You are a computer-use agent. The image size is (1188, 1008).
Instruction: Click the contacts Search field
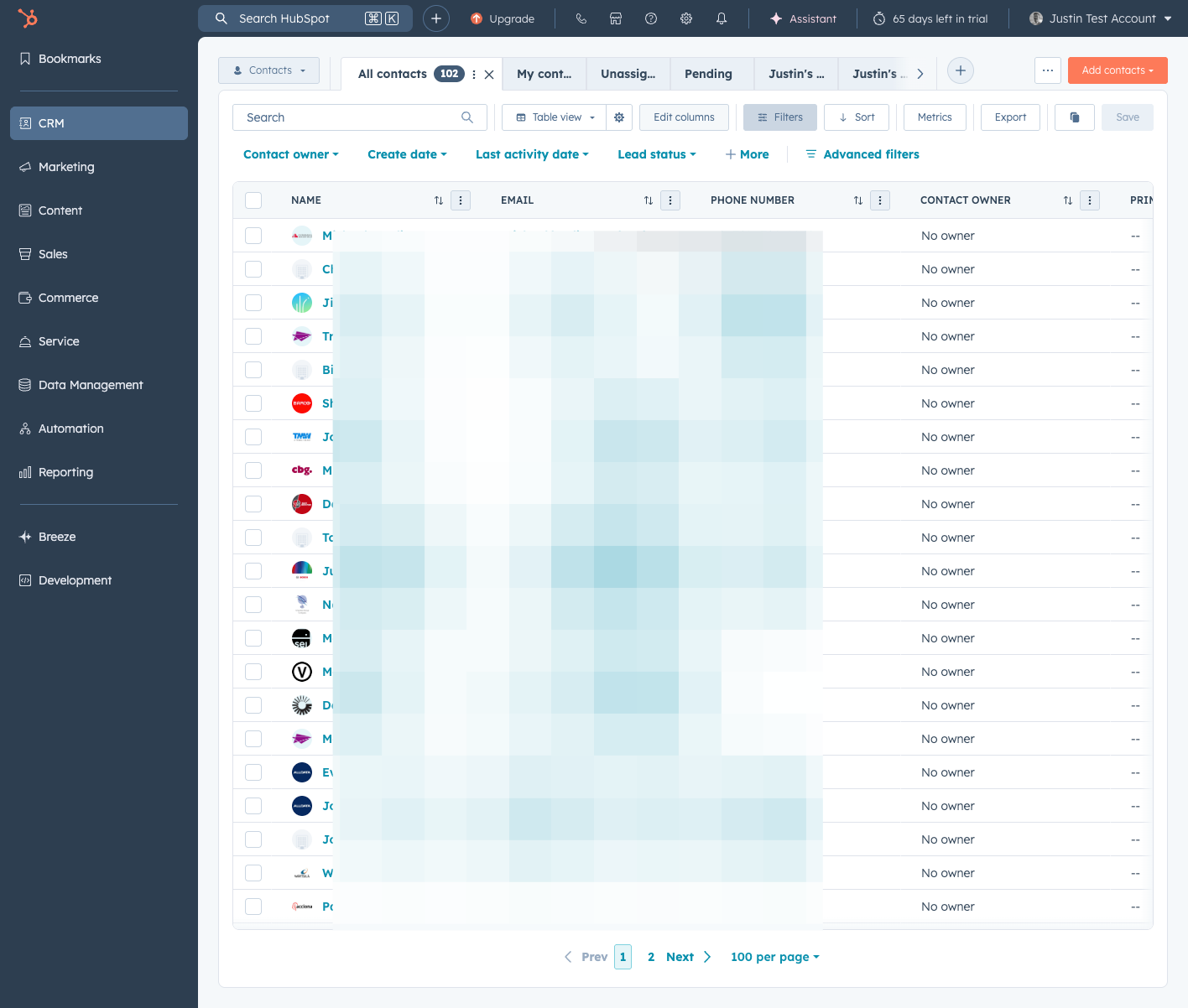coord(360,117)
